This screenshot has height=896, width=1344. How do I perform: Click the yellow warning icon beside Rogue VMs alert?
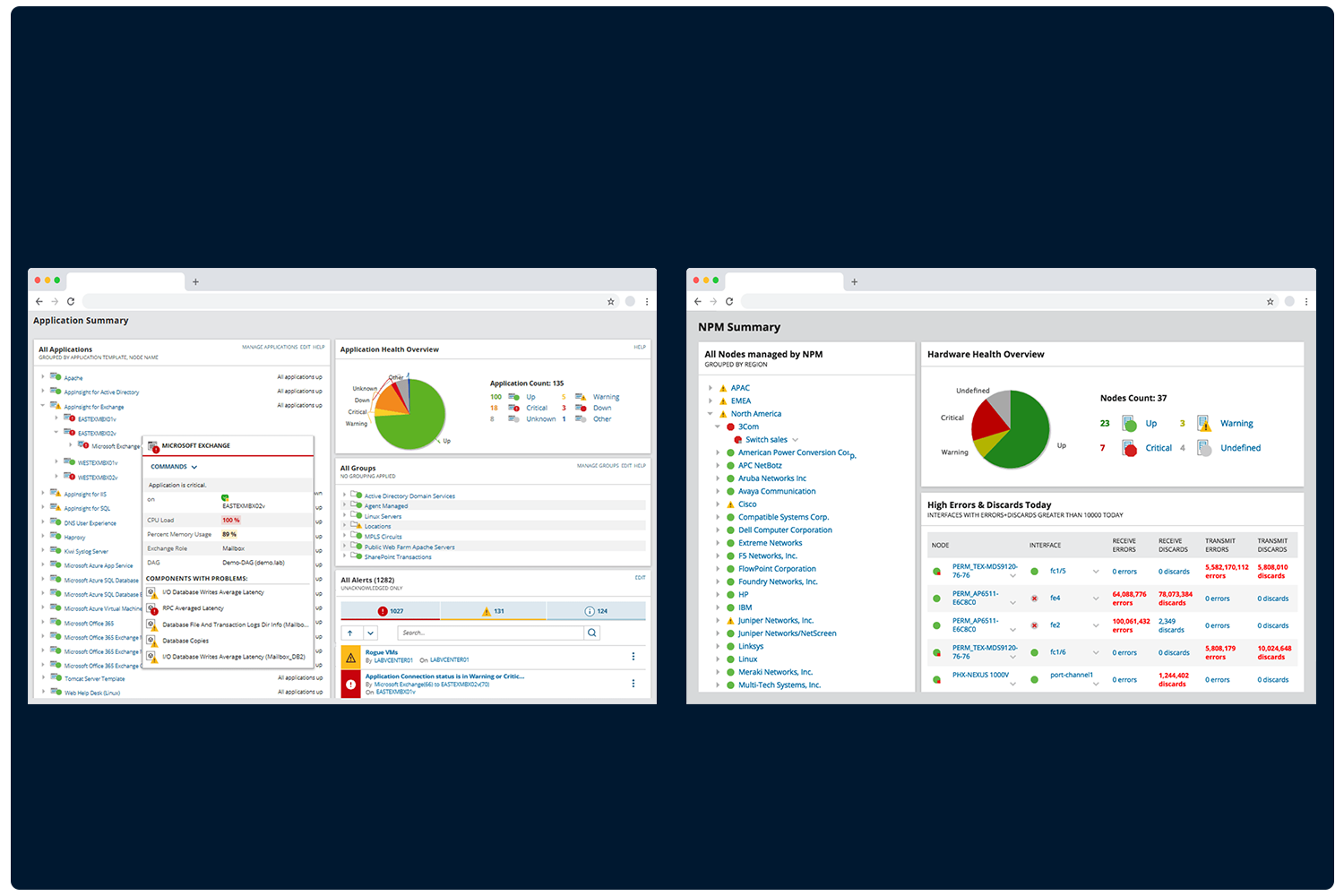[350, 658]
